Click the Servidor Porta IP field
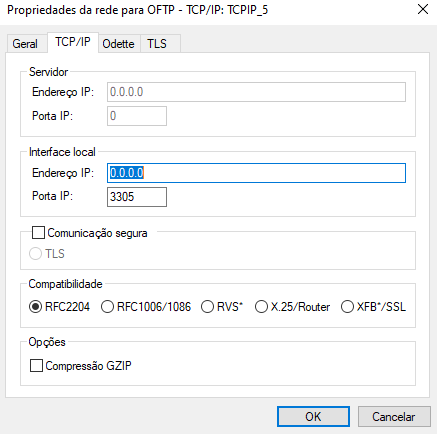 (137, 116)
